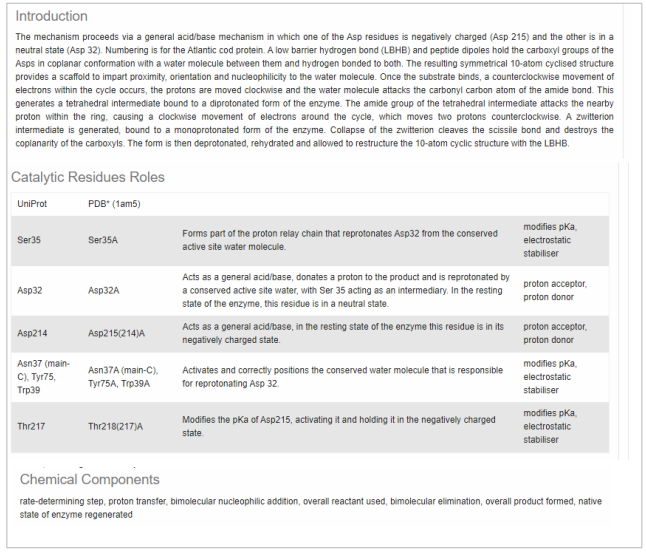Click the Catalytic Residues Roles heading

(88, 177)
